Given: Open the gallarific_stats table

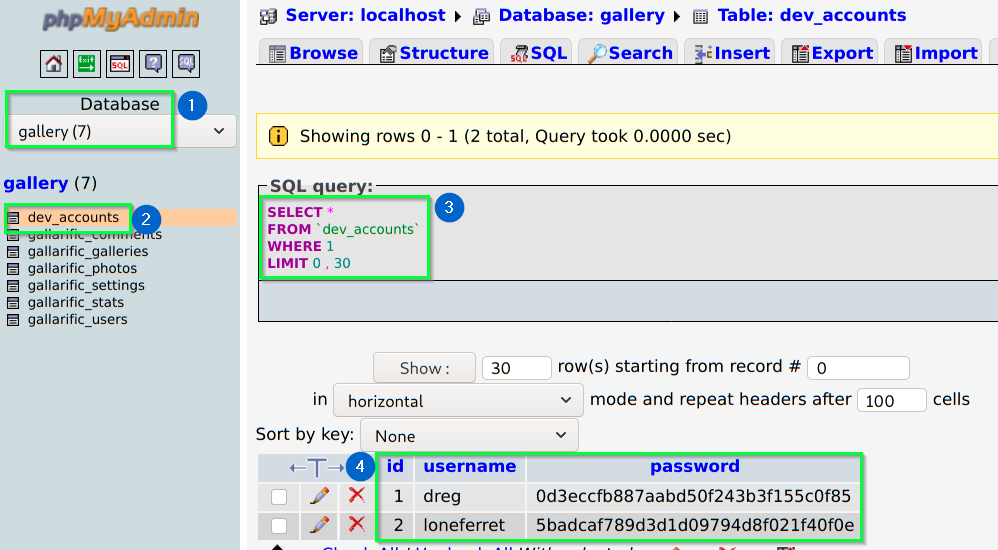Looking at the screenshot, I should [76, 303].
